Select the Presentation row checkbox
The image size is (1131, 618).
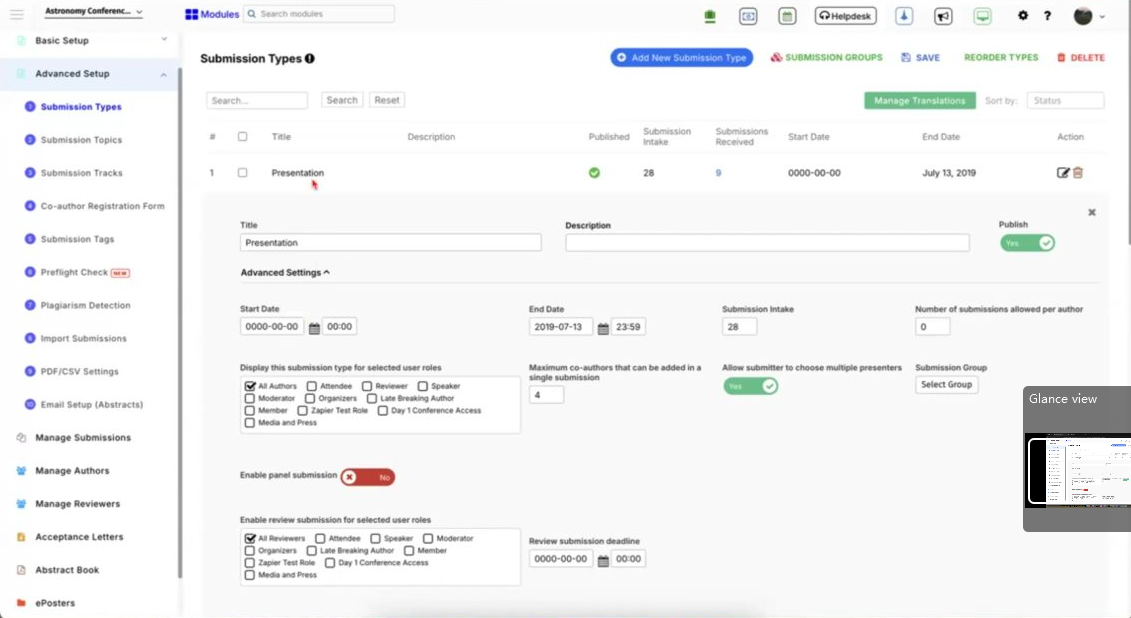[x=242, y=172]
